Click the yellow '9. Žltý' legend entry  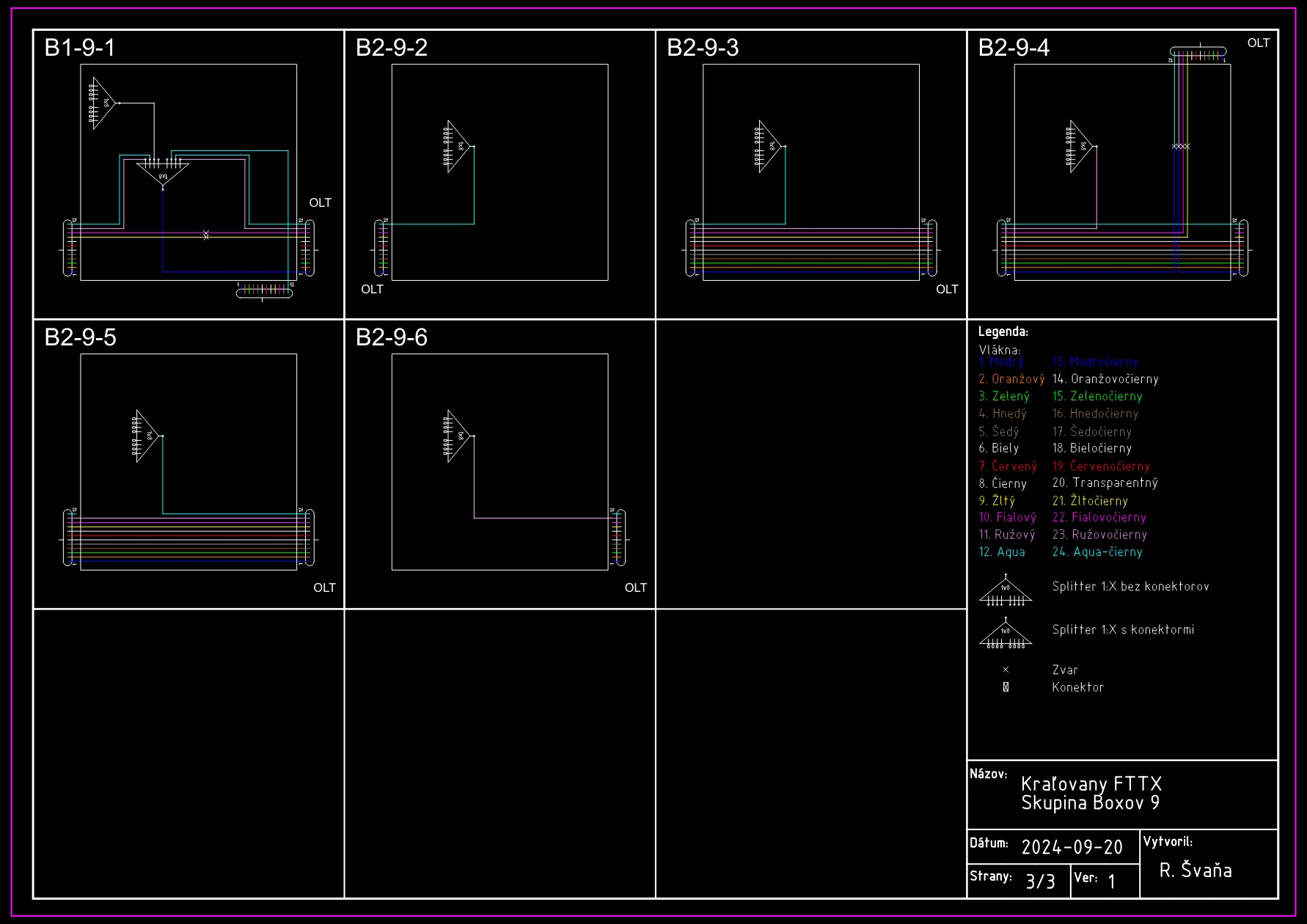997,501
